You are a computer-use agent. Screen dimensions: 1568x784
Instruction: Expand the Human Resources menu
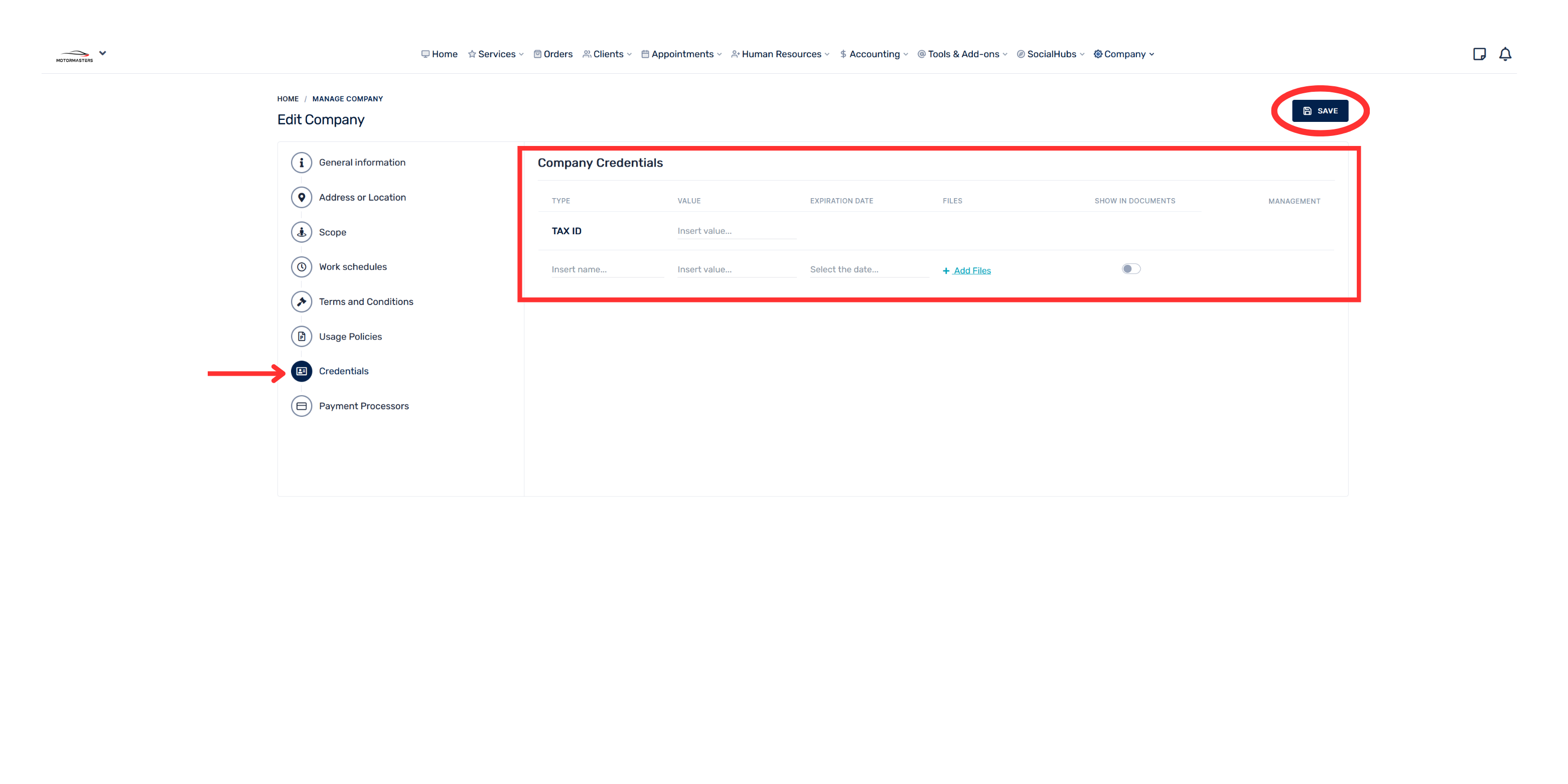tap(780, 54)
